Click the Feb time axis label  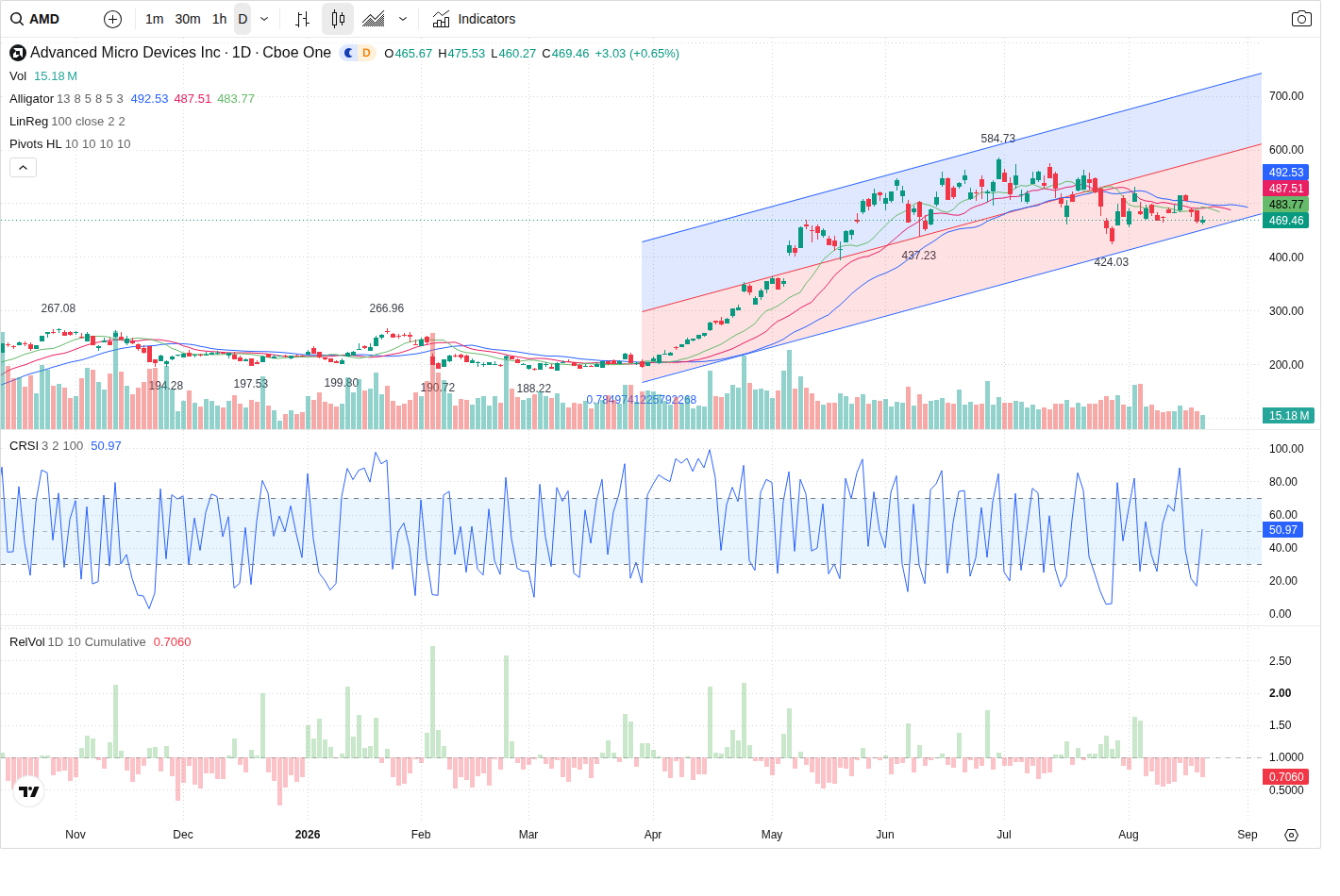click(421, 835)
